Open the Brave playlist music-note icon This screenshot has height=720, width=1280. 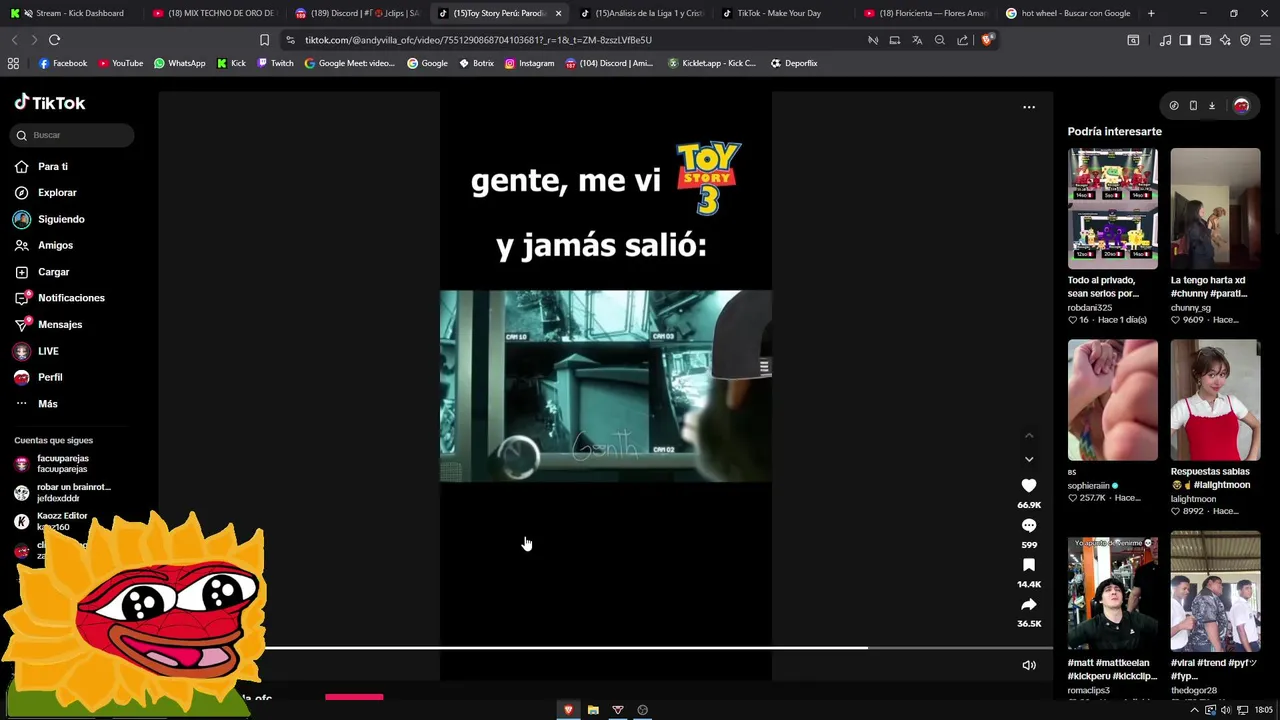[1165, 40]
